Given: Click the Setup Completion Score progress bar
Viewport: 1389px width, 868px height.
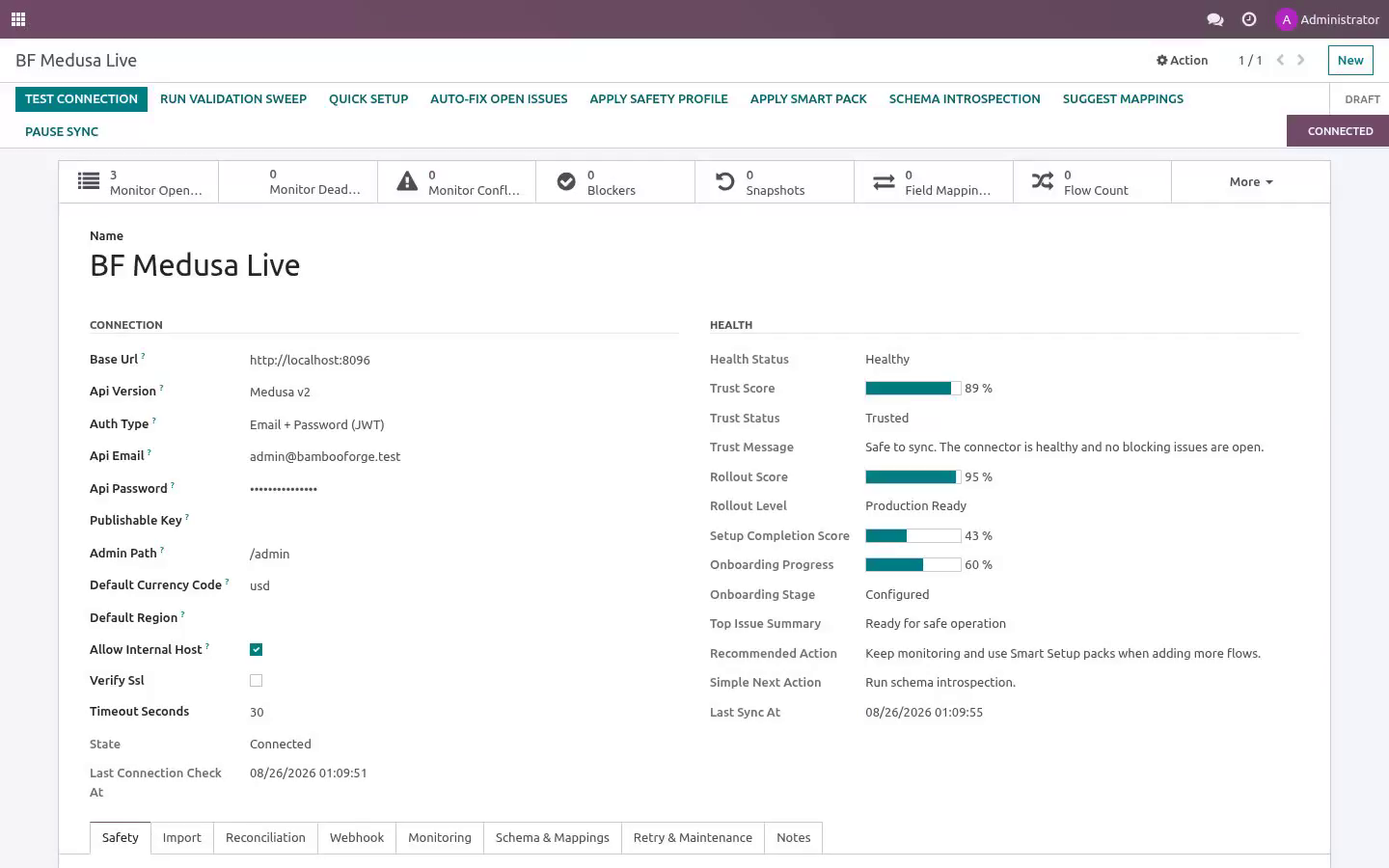Looking at the screenshot, I should pyautogui.click(x=912, y=535).
